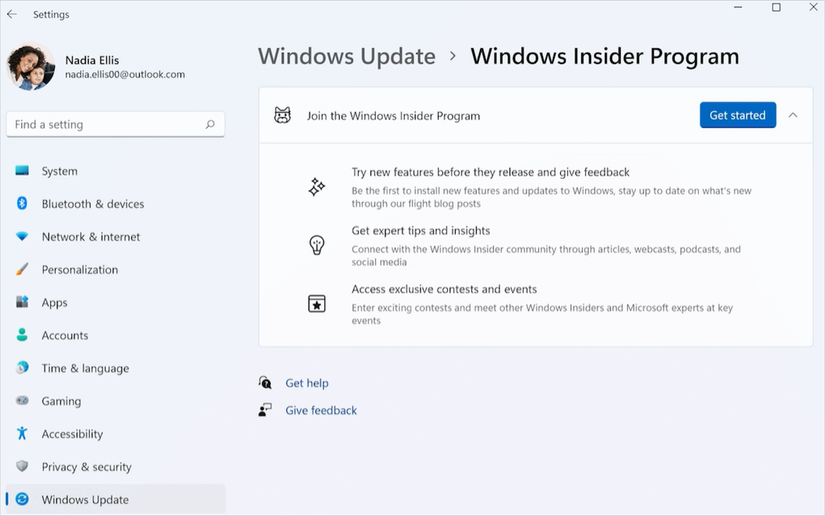Viewport: 825px width, 516px height.
Task: Click the Insider Program cat icon
Action: click(283, 115)
